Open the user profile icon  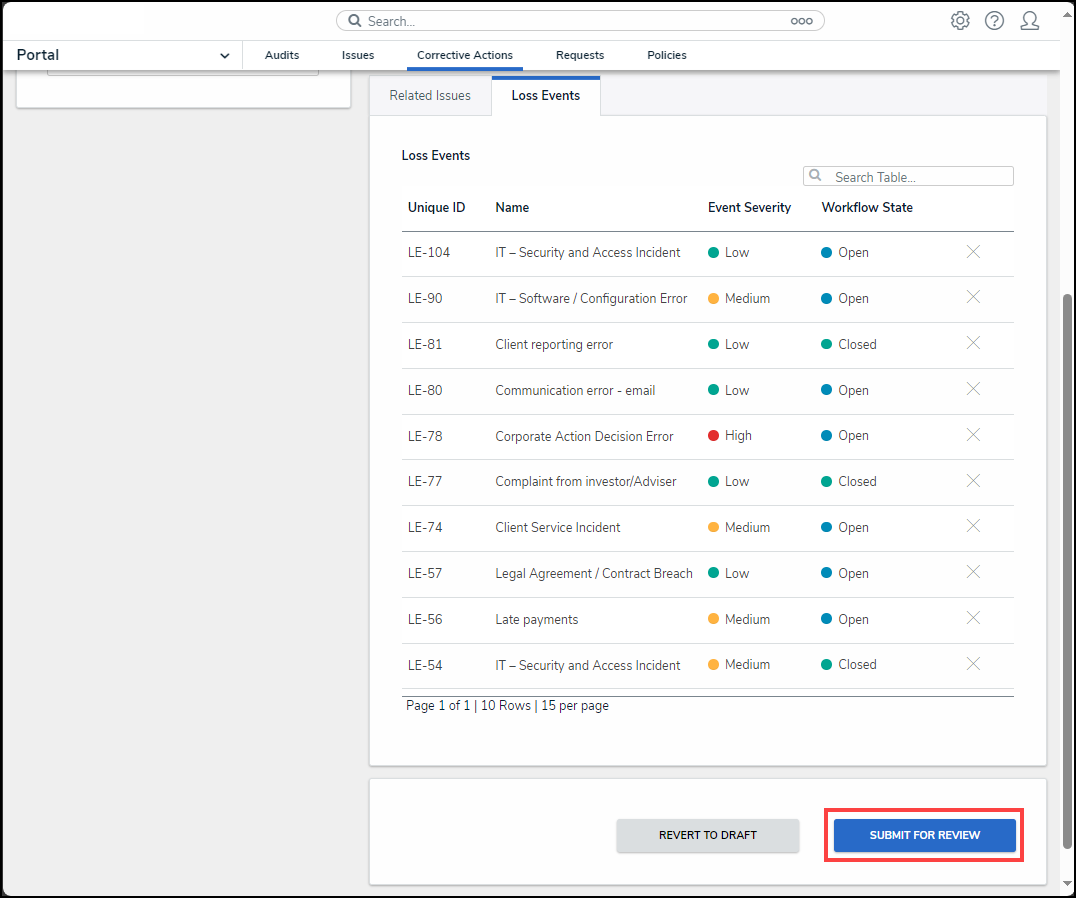click(x=1029, y=21)
